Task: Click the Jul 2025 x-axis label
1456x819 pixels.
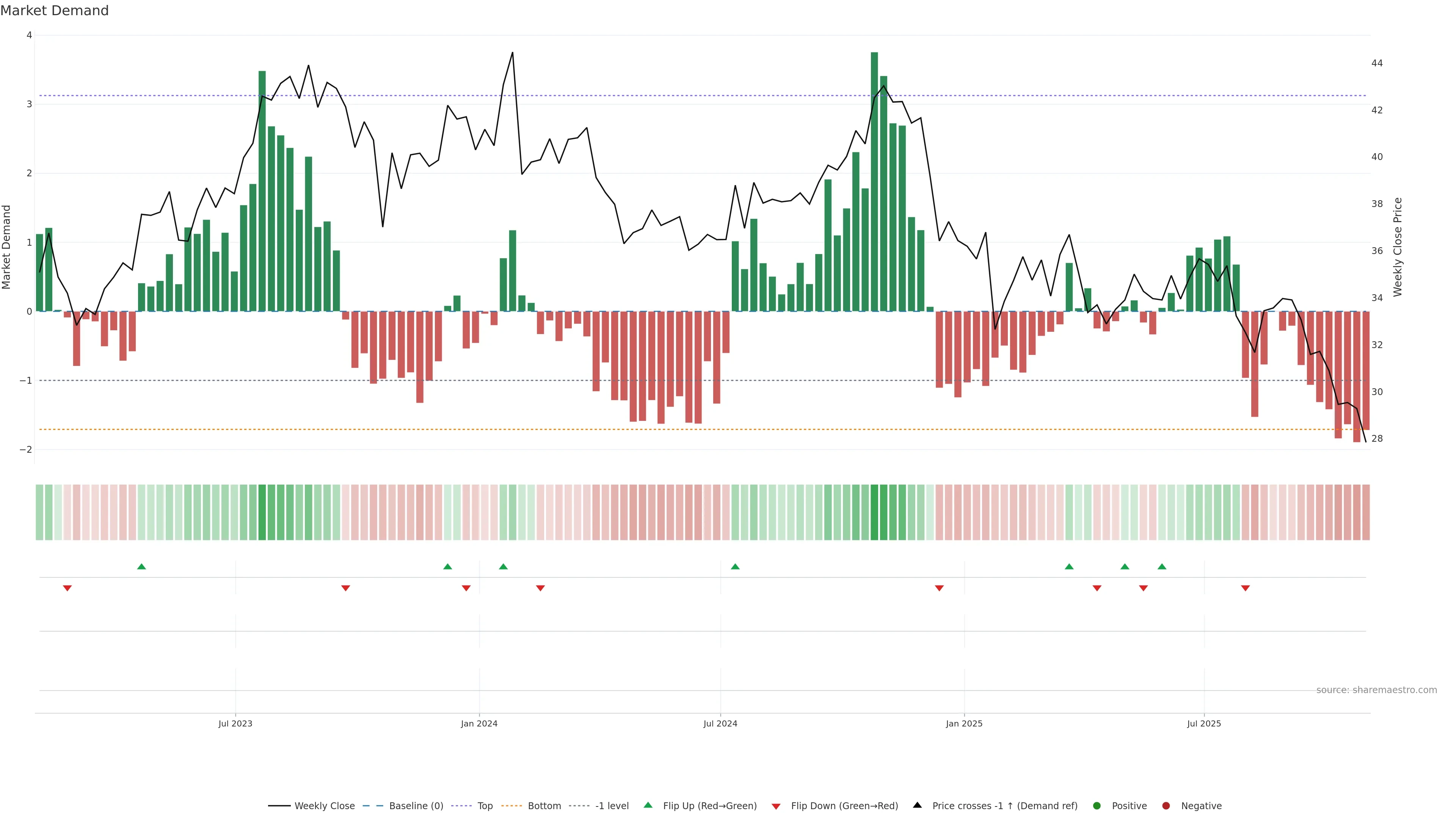Action: pos(1204,723)
